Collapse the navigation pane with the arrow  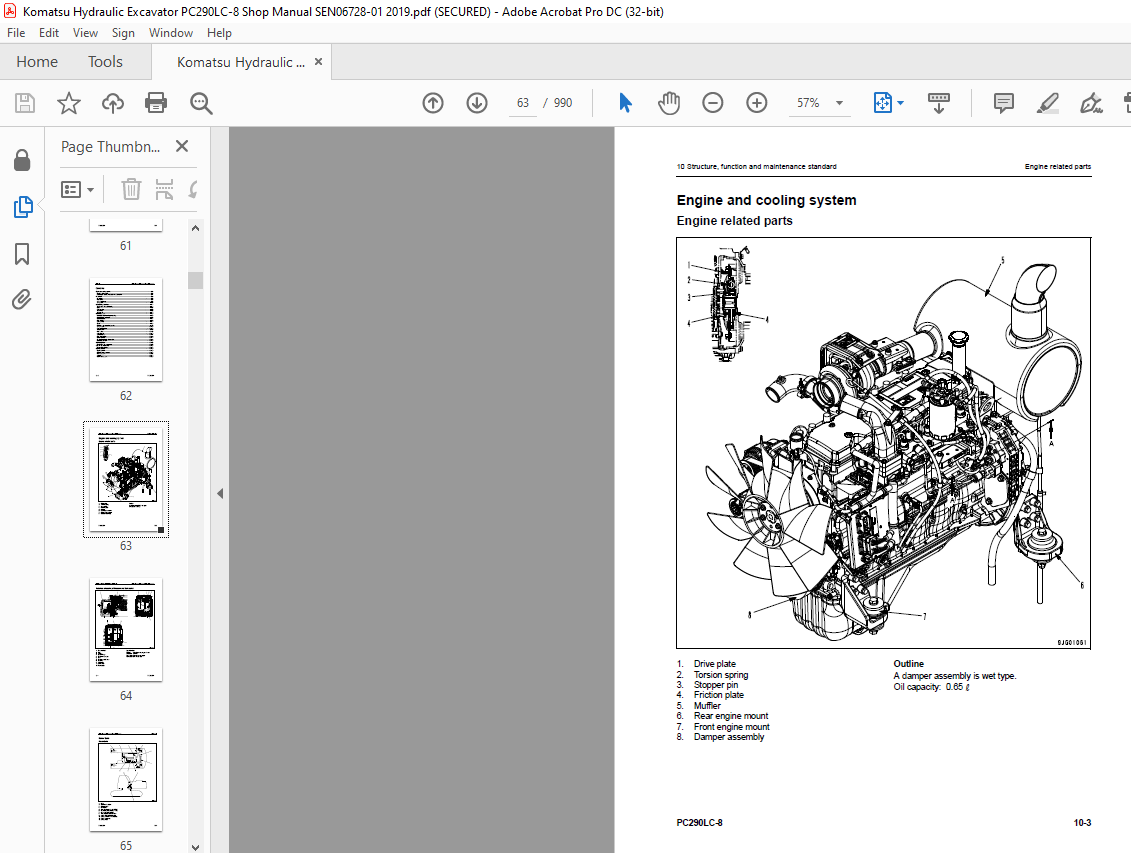[x=220, y=494]
